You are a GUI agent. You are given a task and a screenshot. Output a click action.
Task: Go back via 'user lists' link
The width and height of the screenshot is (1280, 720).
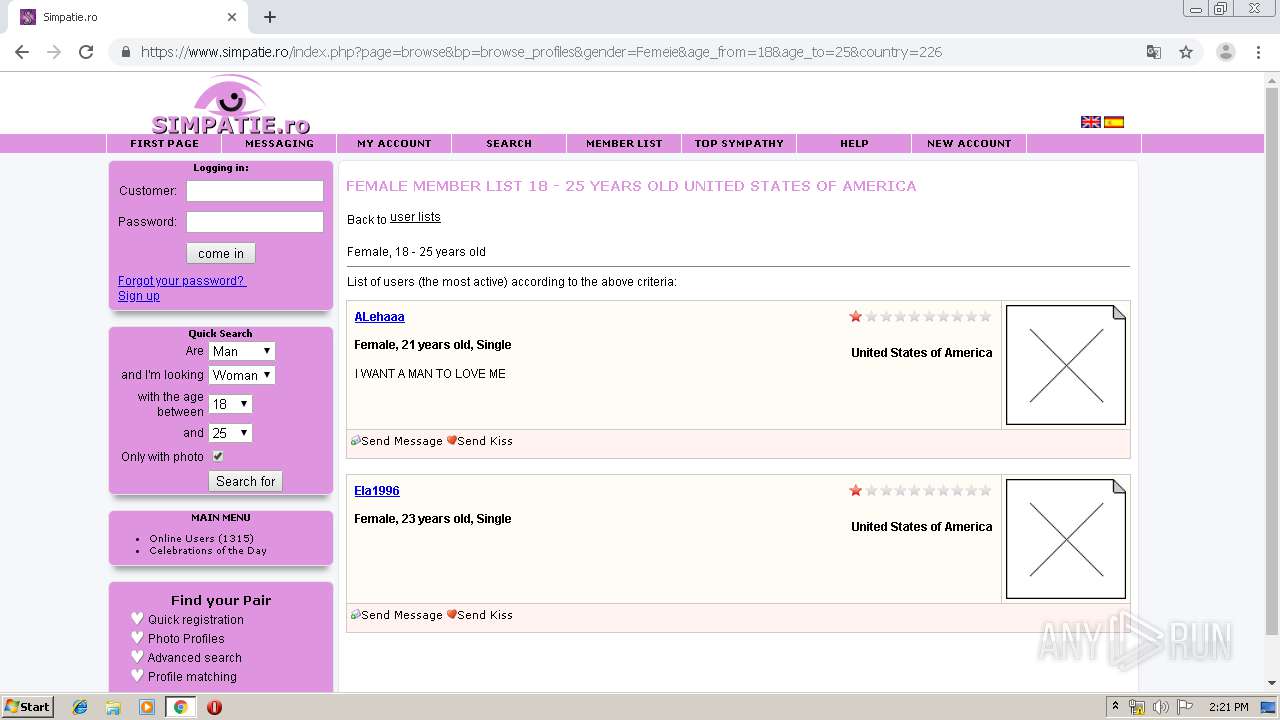(x=415, y=217)
